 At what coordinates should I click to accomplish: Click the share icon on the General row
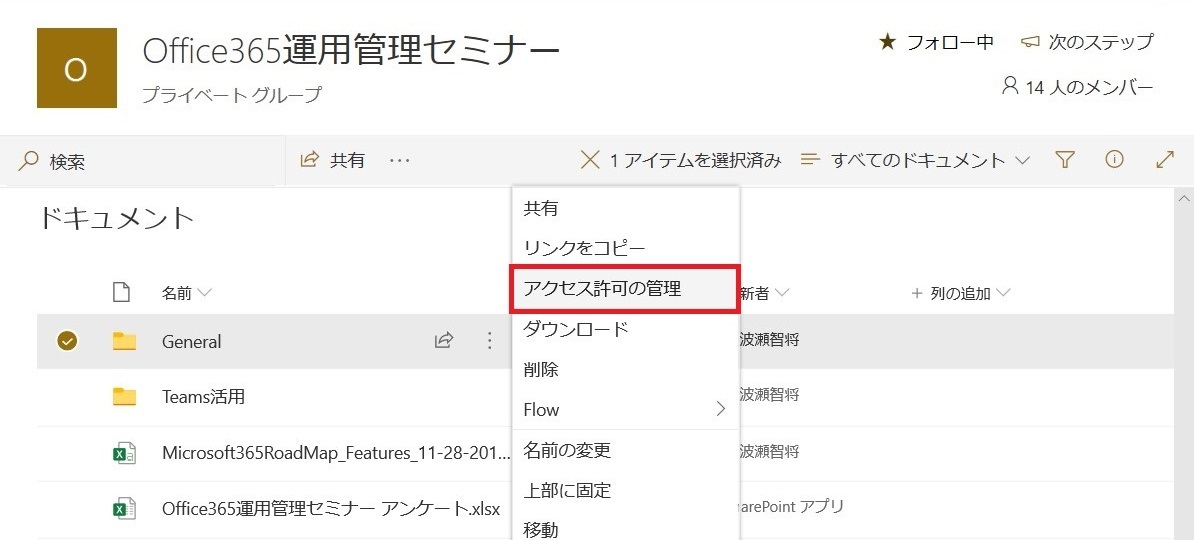pos(444,340)
